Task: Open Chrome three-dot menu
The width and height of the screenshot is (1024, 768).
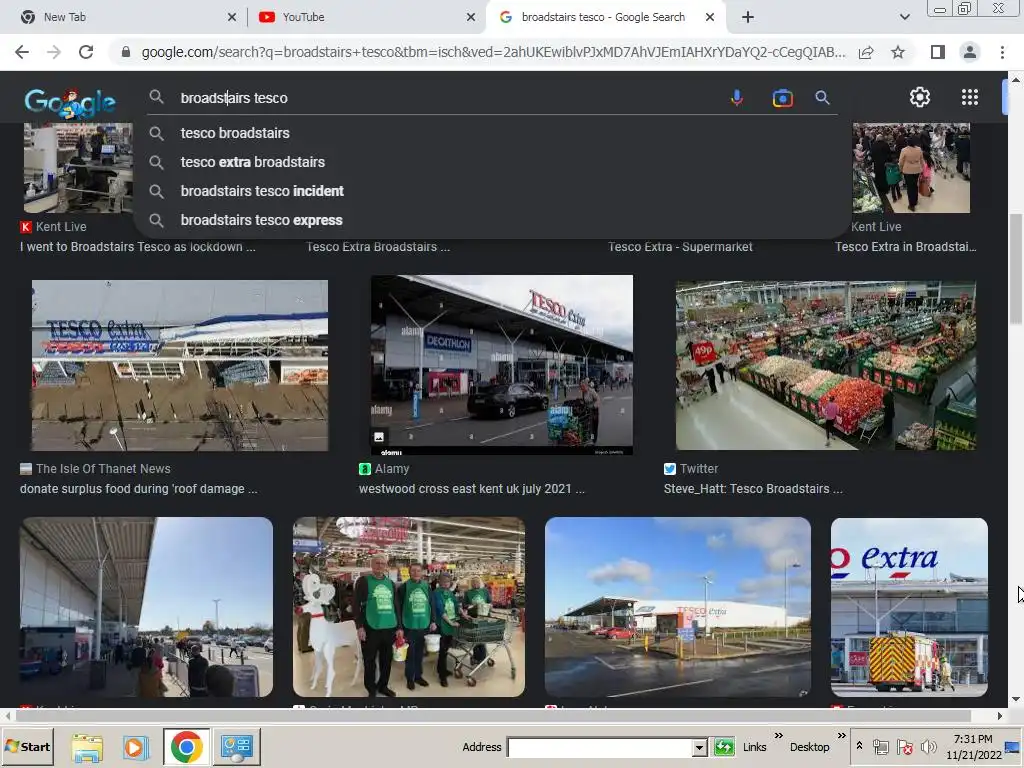Action: [1002, 52]
